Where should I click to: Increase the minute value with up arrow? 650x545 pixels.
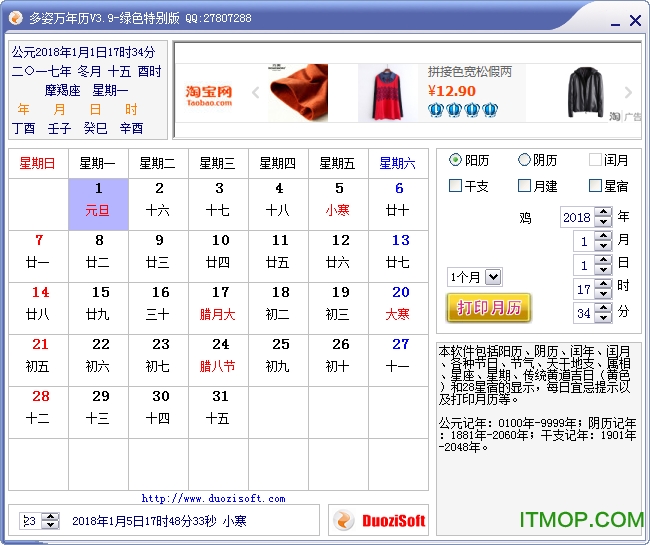tap(603, 308)
